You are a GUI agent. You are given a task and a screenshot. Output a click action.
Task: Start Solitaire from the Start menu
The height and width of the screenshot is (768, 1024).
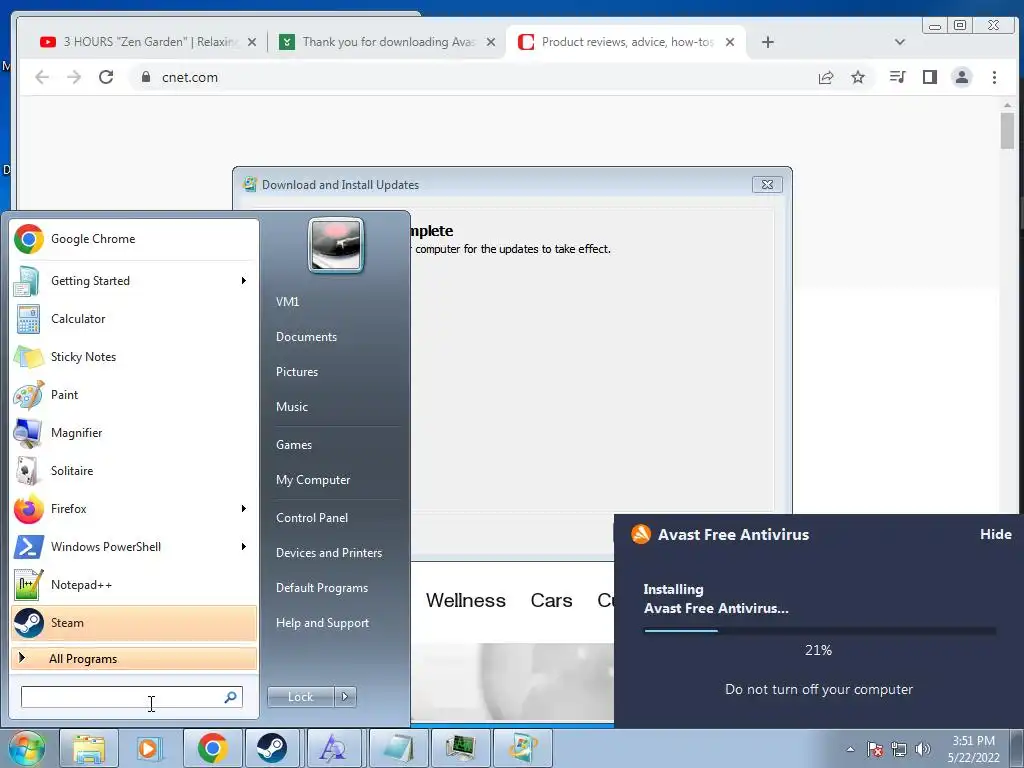pos(134,470)
